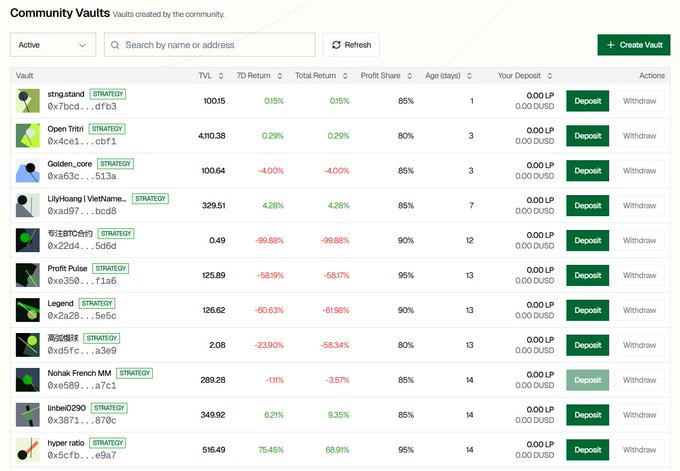Focus the Search by name or address field

point(210,45)
